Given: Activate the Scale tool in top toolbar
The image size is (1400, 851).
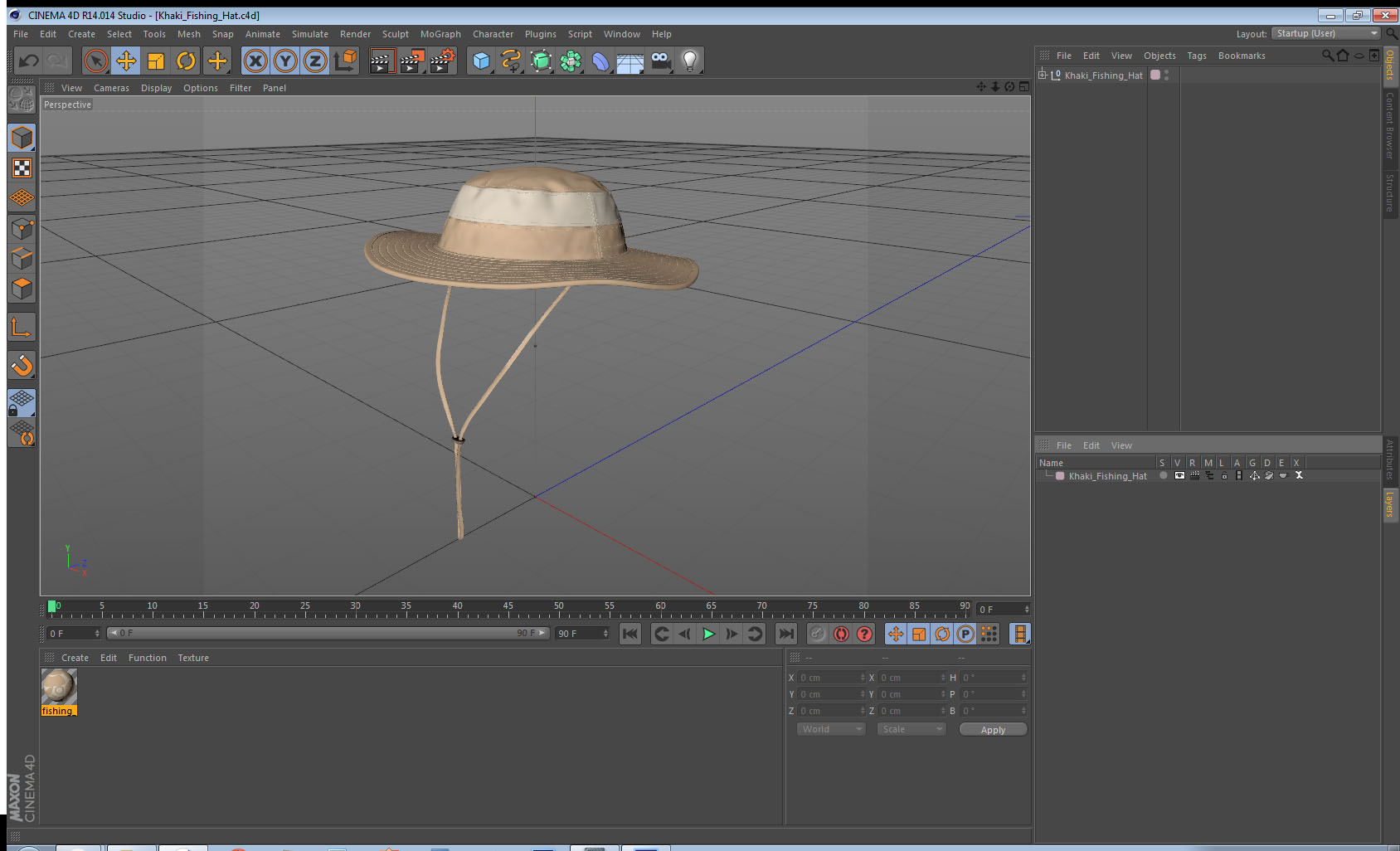Looking at the screenshot, I should [156, 61].
